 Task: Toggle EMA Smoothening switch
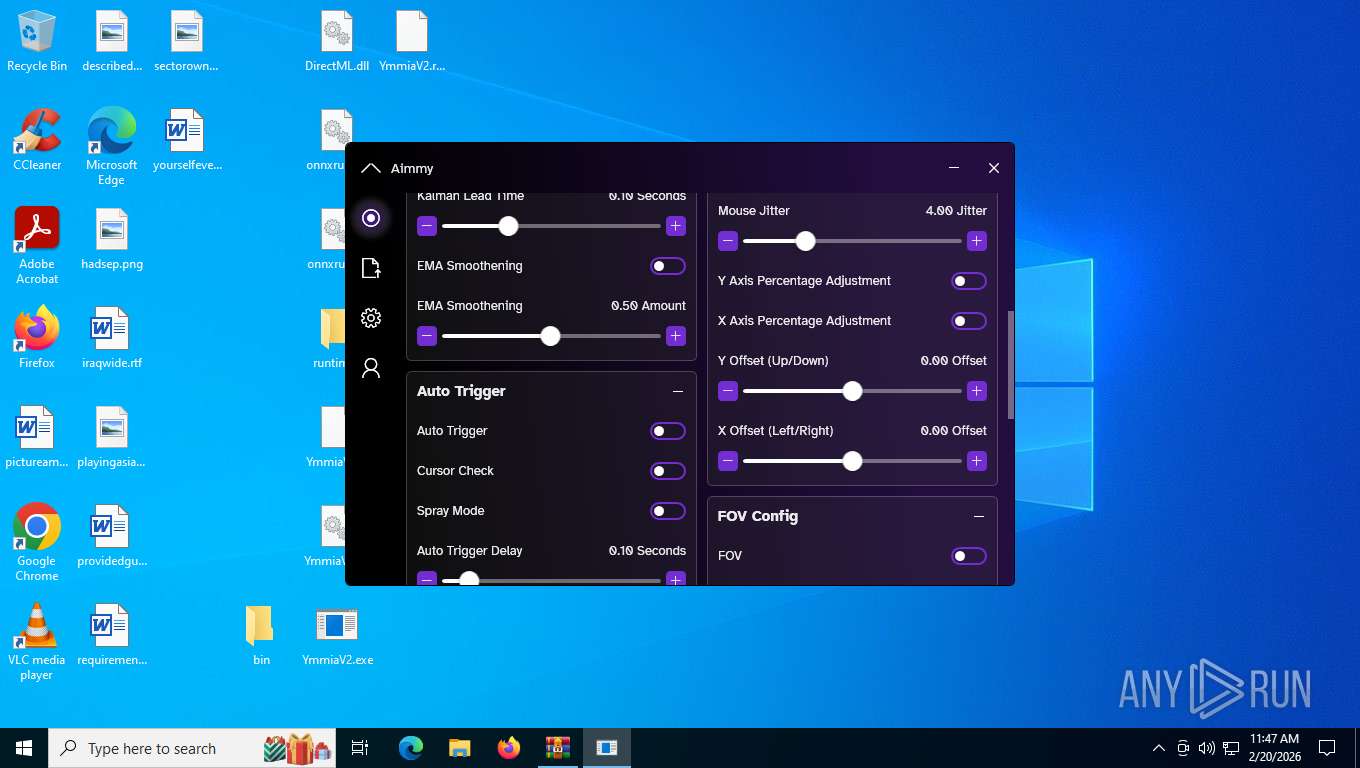coord(668,266)
